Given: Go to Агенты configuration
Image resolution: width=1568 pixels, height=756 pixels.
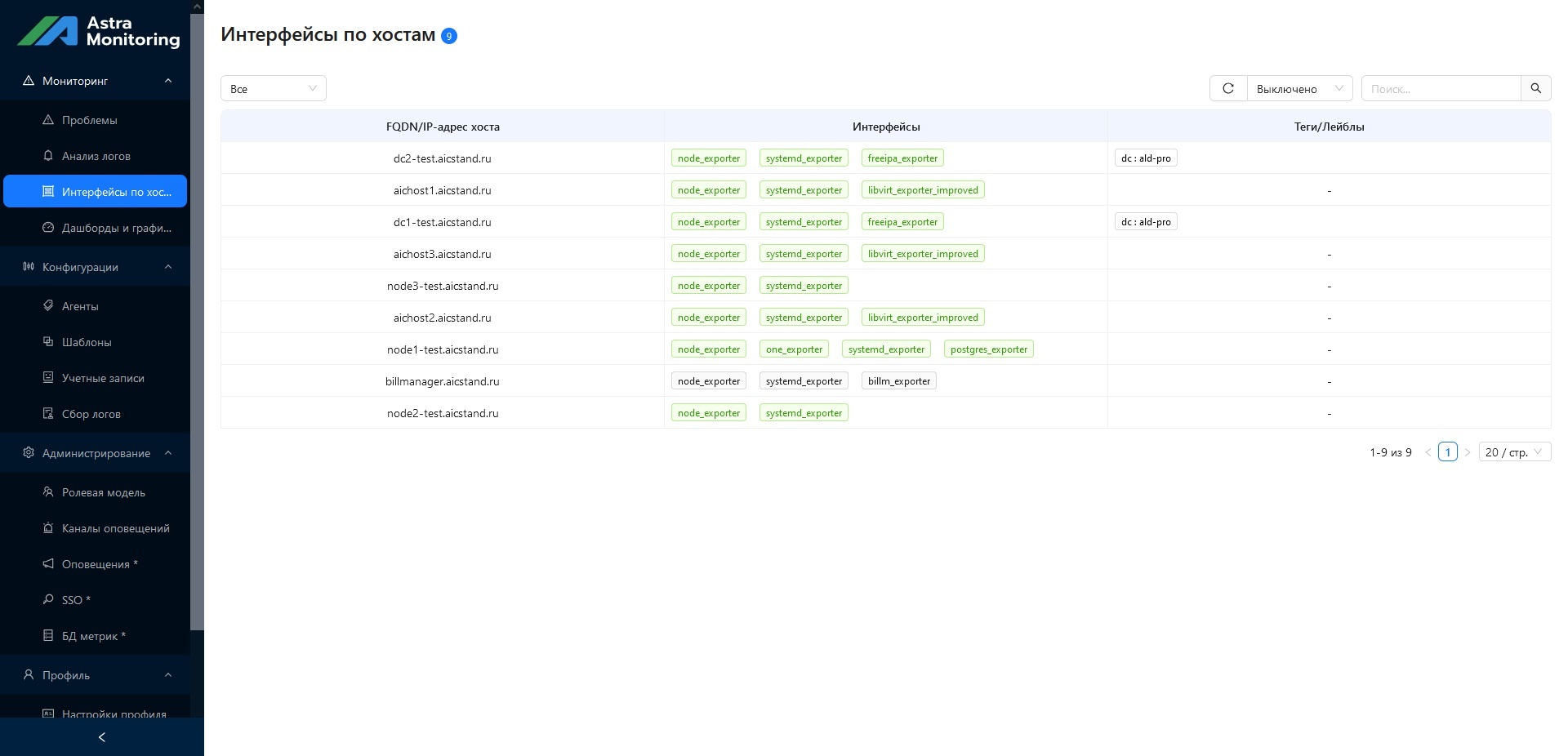Looking at the screenshot, I should [x=80, y=306].
